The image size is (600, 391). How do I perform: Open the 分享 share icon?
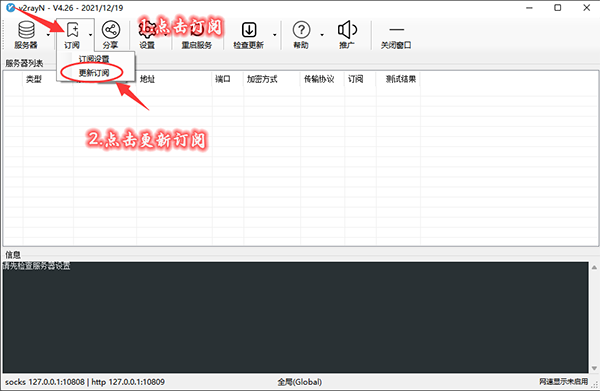[111, 30]
